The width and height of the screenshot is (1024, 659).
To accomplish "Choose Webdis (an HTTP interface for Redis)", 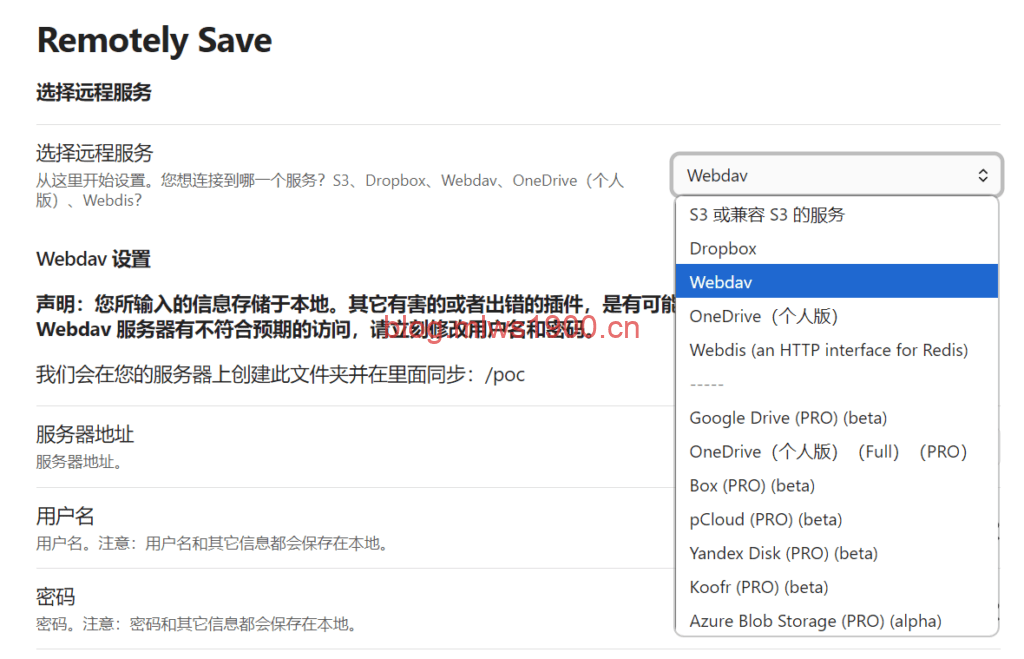I will click(x=828, y=350).
